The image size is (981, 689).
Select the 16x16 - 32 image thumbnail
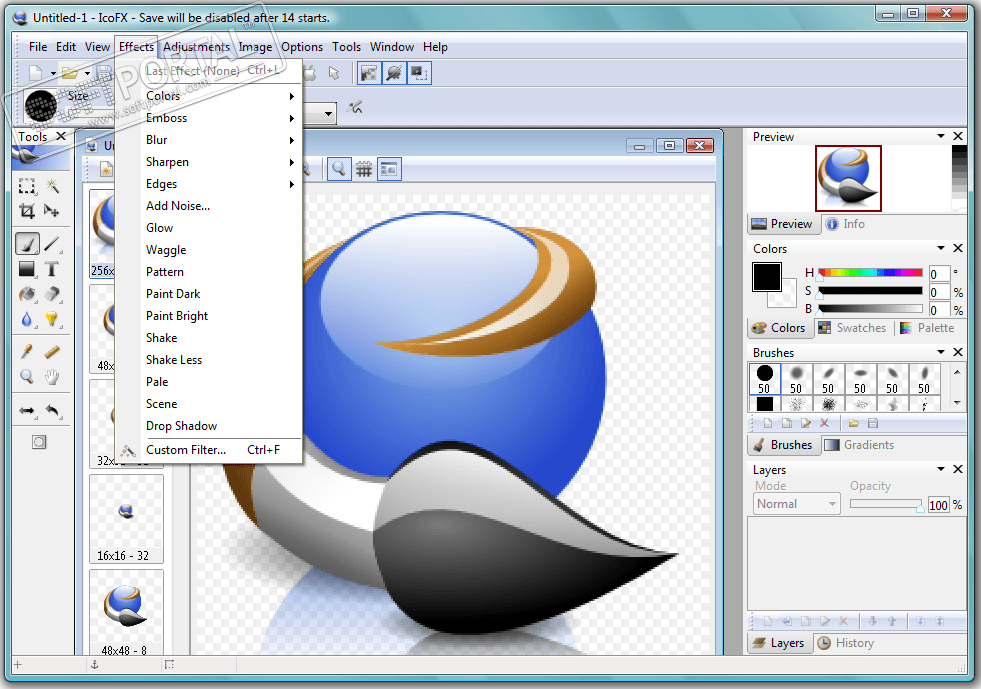(x=126, y=519)
